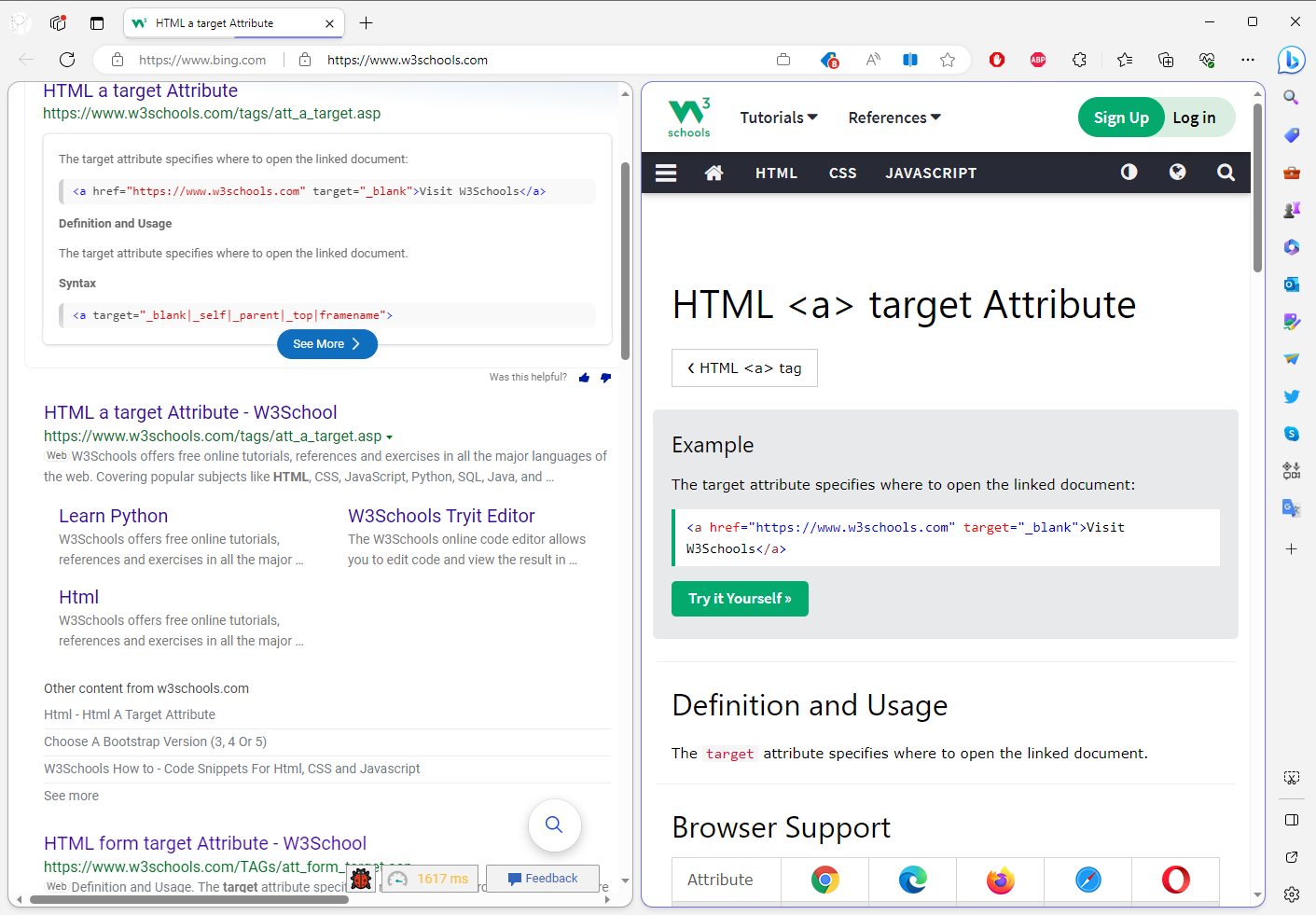
Task: Open Outlook from the Edge sidebar
Action: pos(1291,284)
